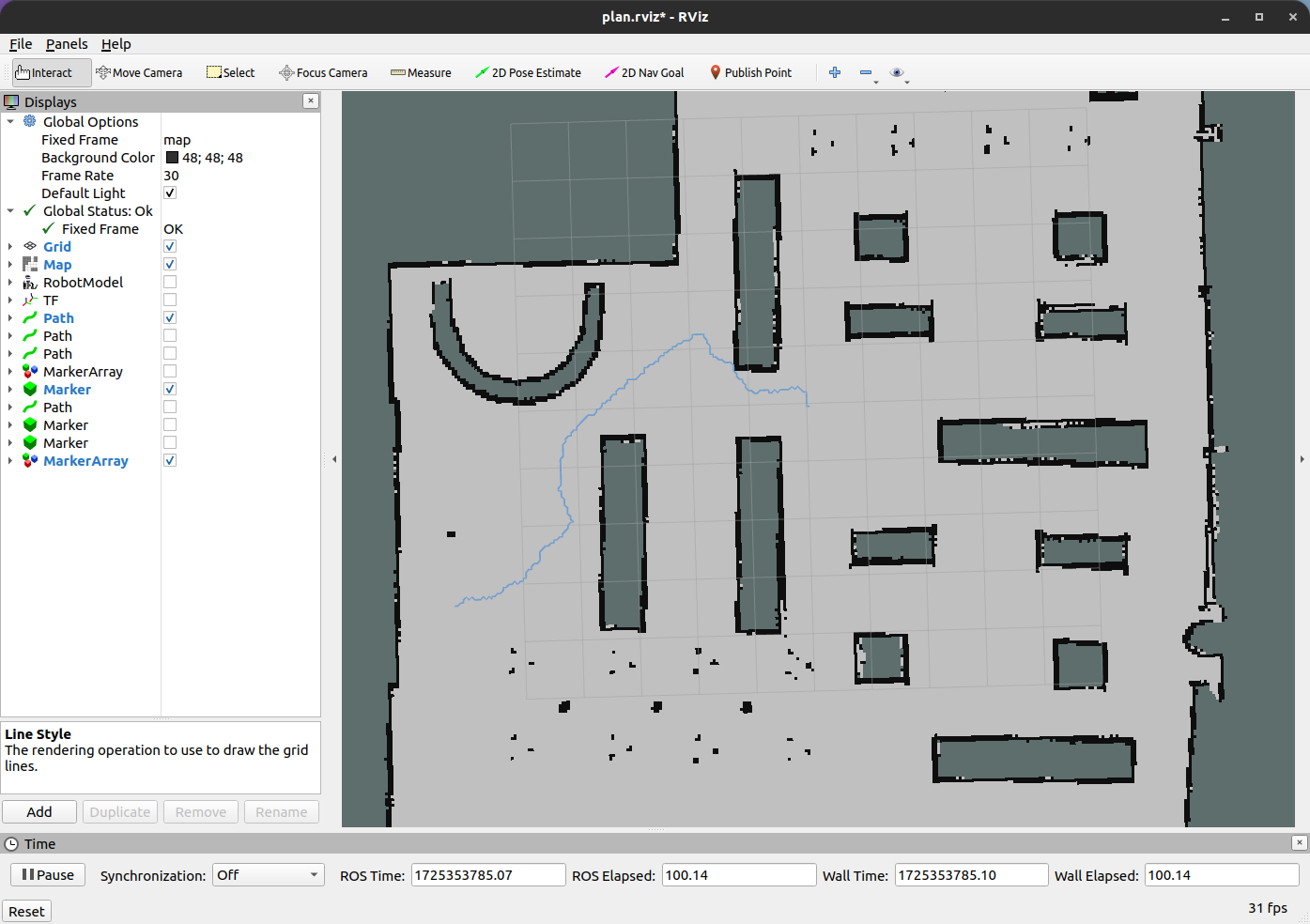The height and width of the screenshot is (924, 1310).
Task: Choose the Measure tool
Action: 421,72
